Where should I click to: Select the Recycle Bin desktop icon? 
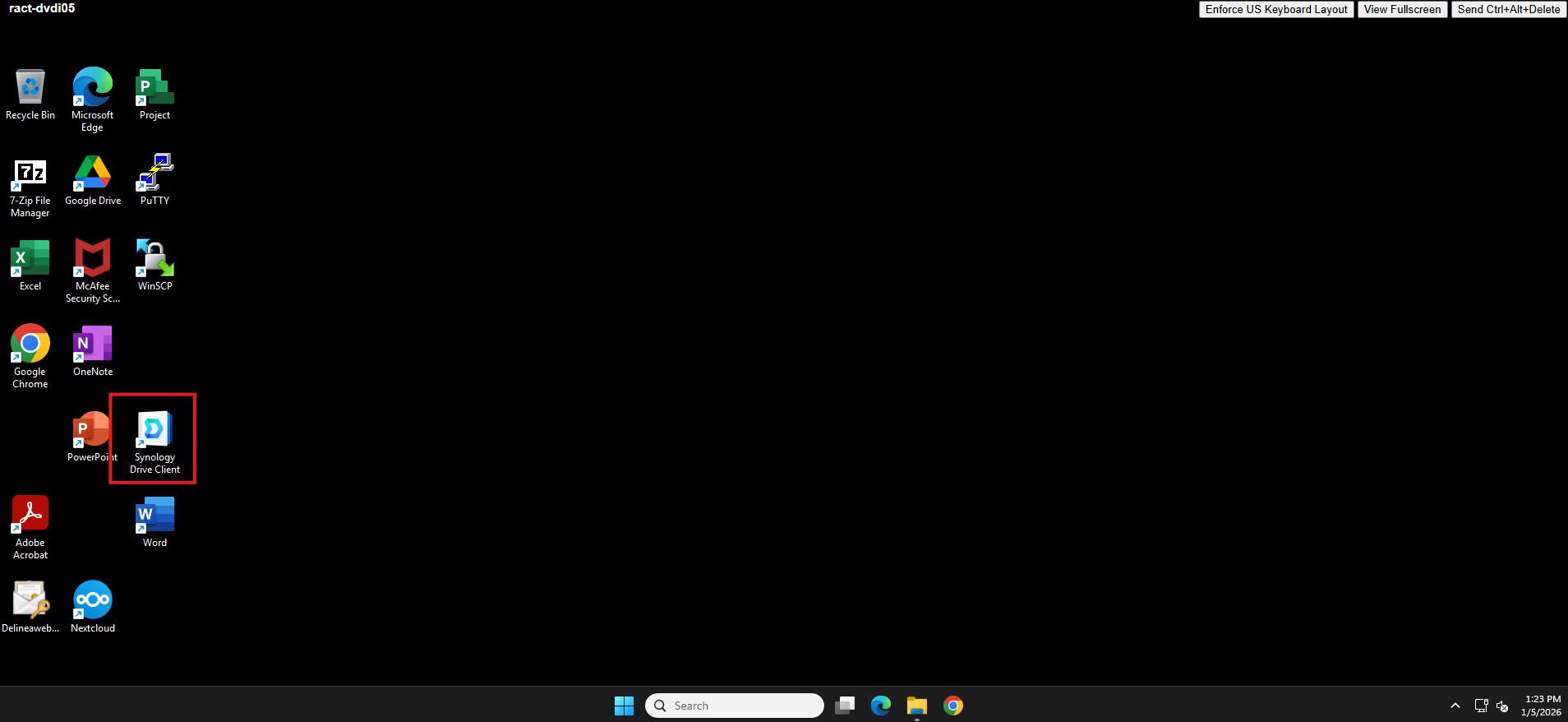click(x=30, y=95)
